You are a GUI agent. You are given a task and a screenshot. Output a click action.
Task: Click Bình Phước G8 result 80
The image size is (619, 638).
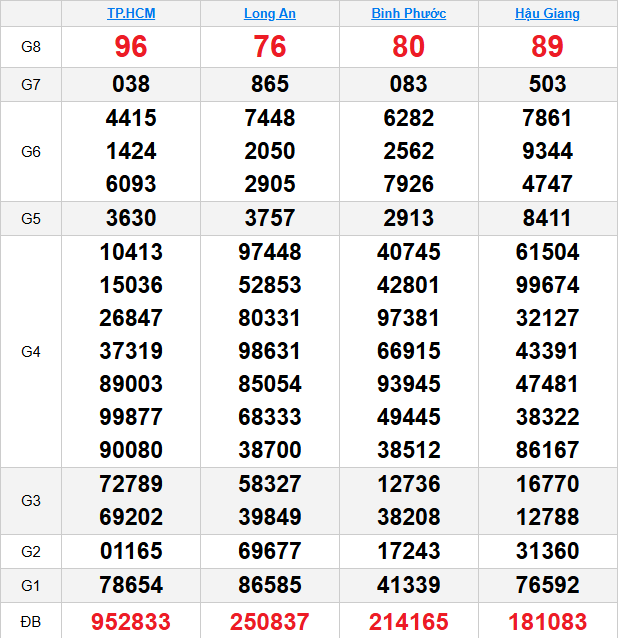(x=409, y=46)
